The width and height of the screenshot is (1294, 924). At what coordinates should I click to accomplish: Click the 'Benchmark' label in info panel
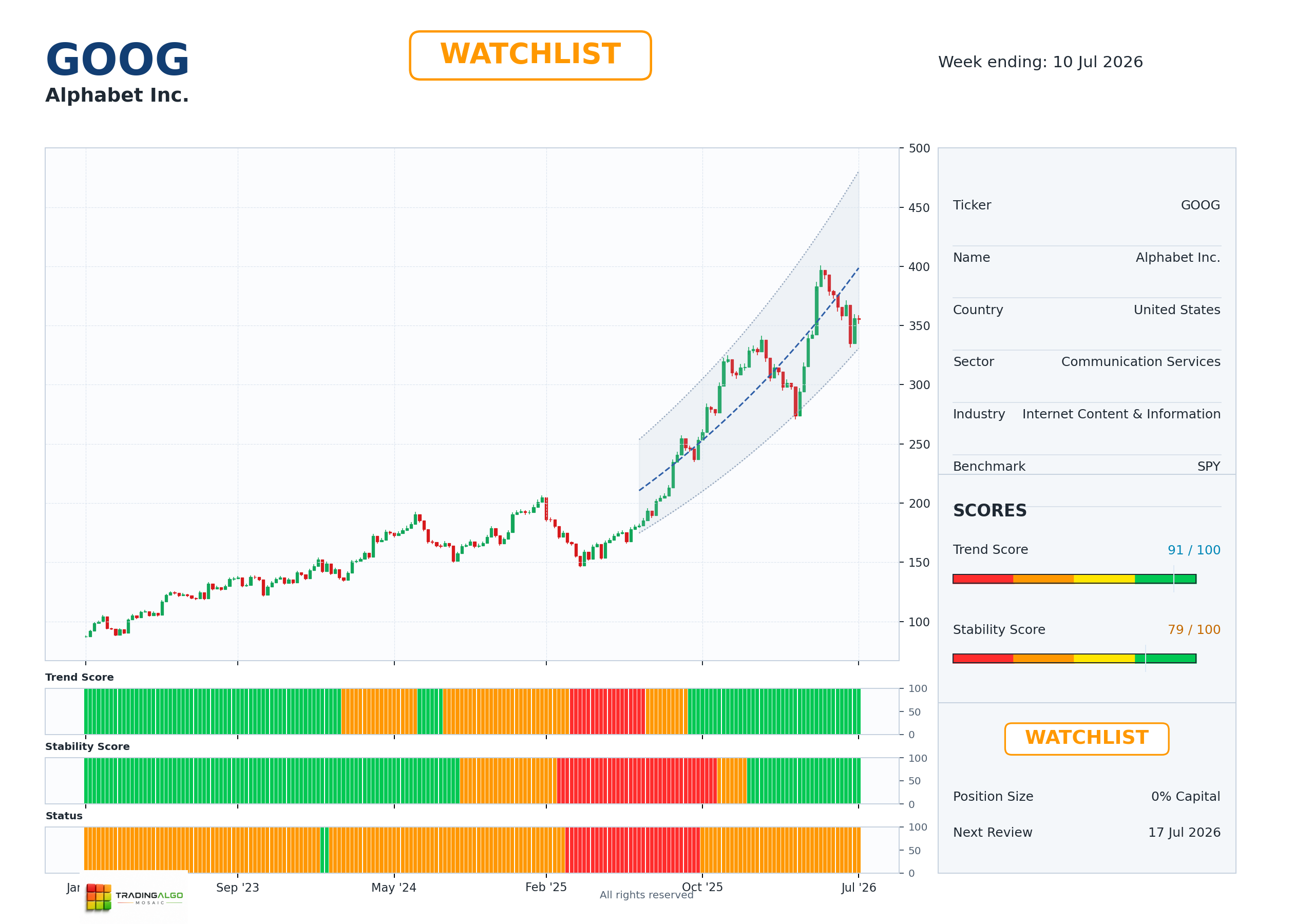(x=989, y=467)
